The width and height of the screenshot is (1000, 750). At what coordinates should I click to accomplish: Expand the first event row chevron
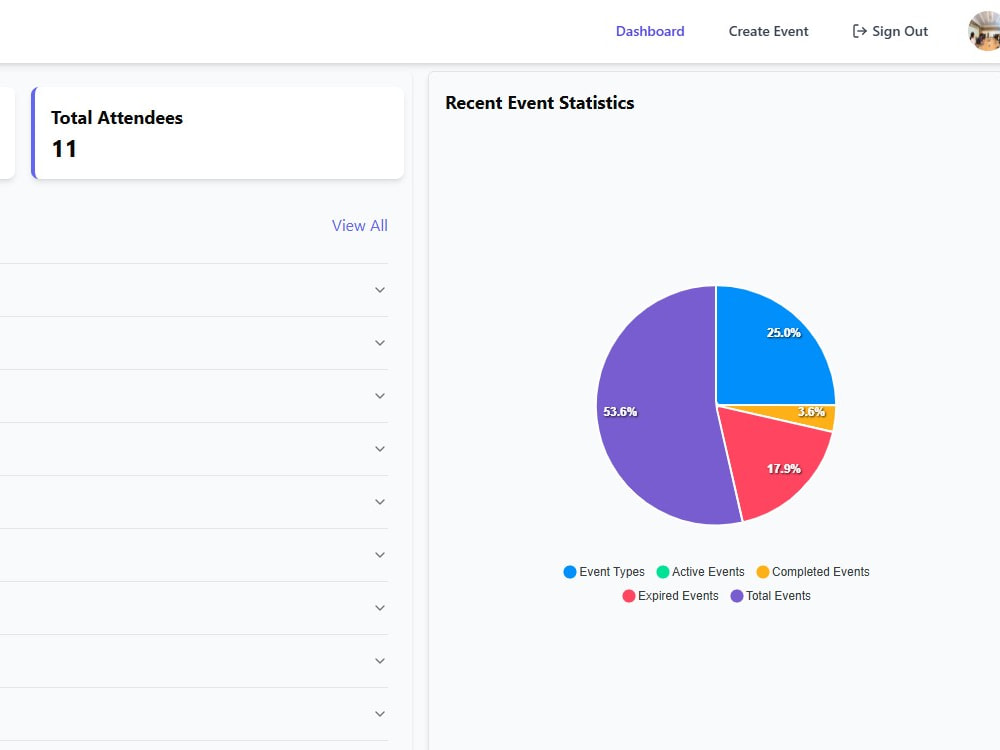coord(380,290)
